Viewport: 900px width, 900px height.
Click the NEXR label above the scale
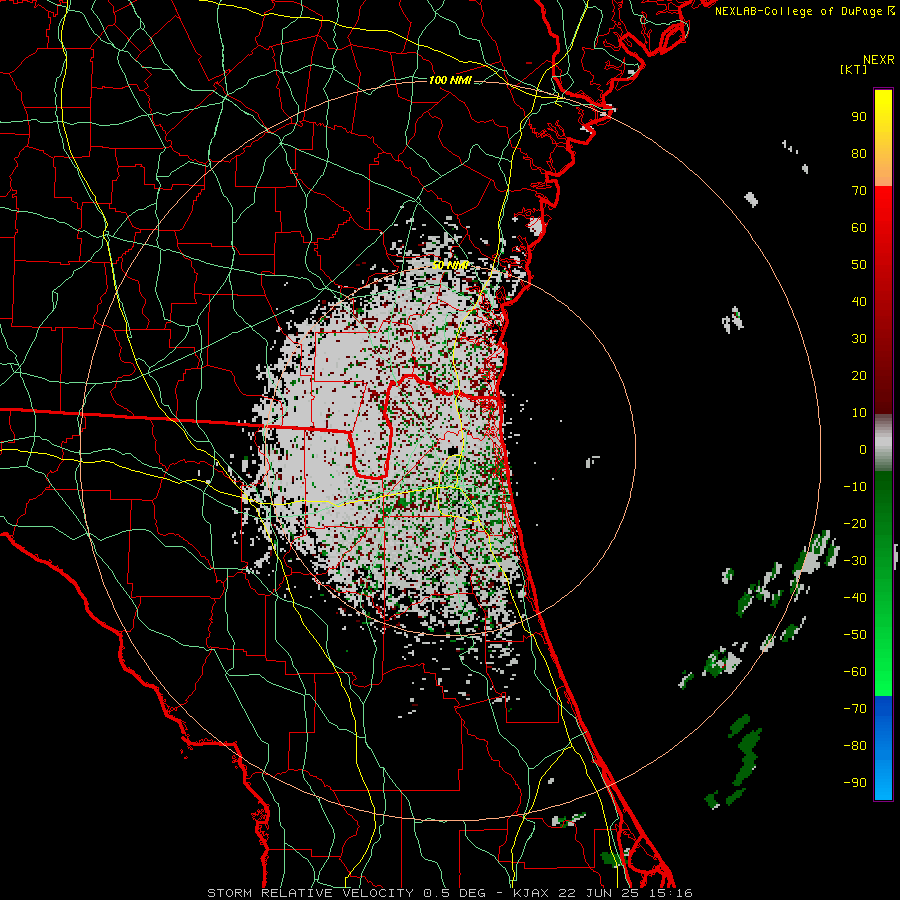pos(878,60)
